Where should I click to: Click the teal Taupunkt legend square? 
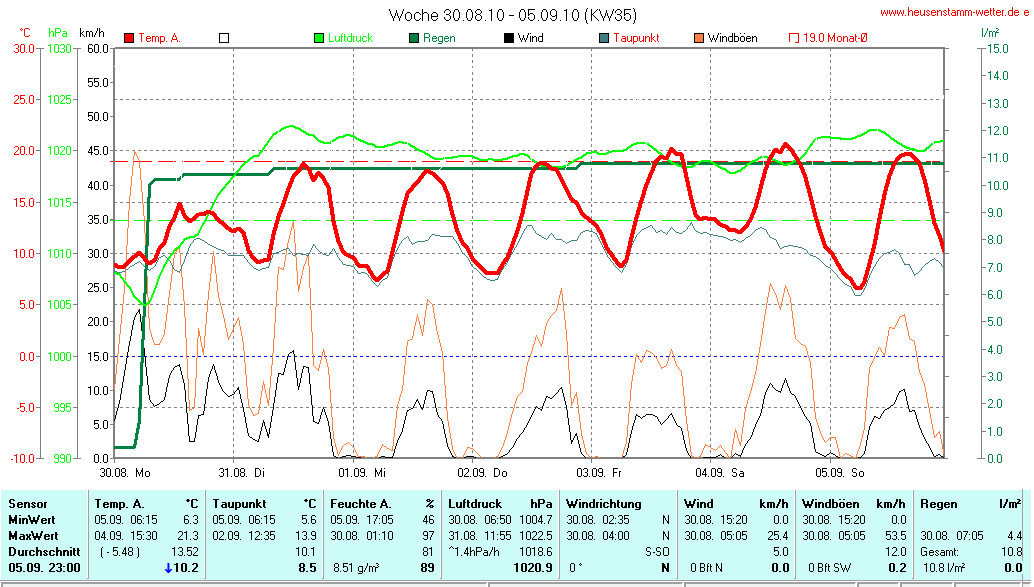point(604,38)
